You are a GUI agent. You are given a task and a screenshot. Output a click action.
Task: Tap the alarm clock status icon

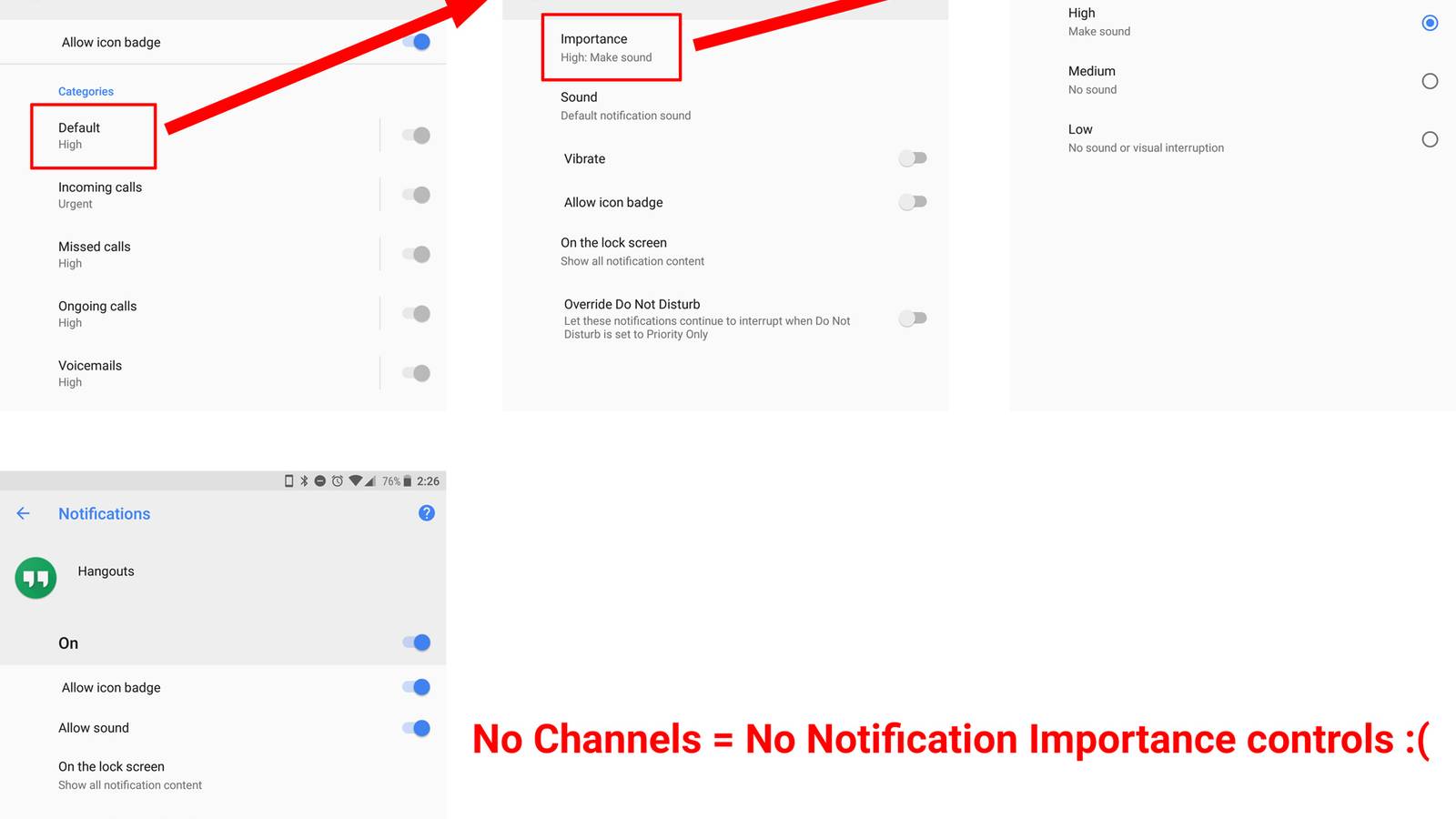[338, 480]
